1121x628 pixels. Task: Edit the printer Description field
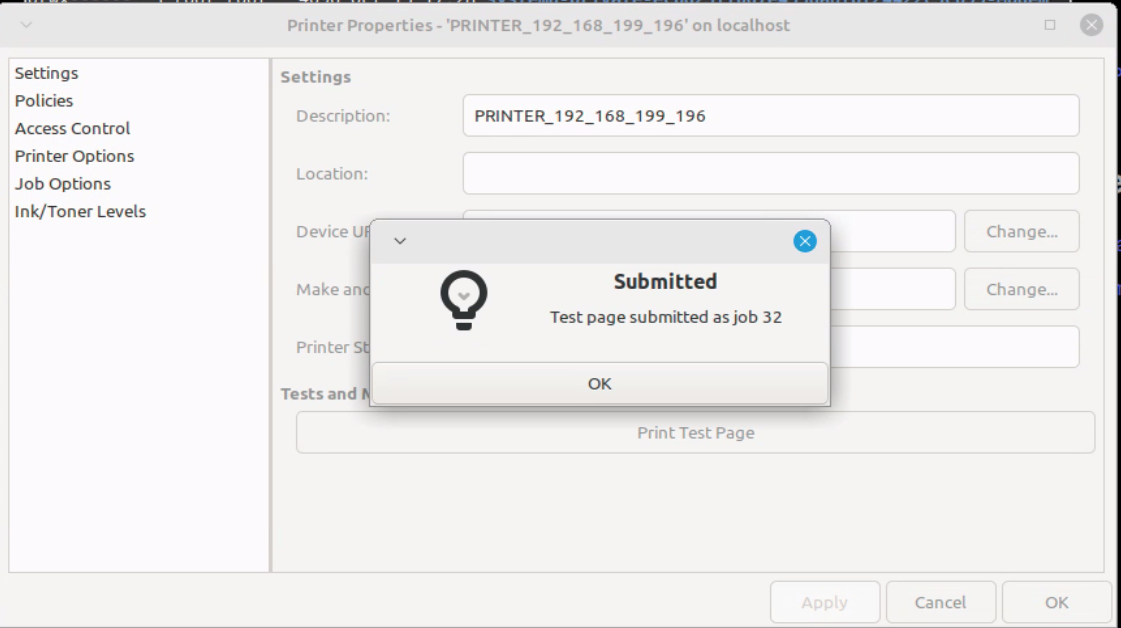(771, 115)
